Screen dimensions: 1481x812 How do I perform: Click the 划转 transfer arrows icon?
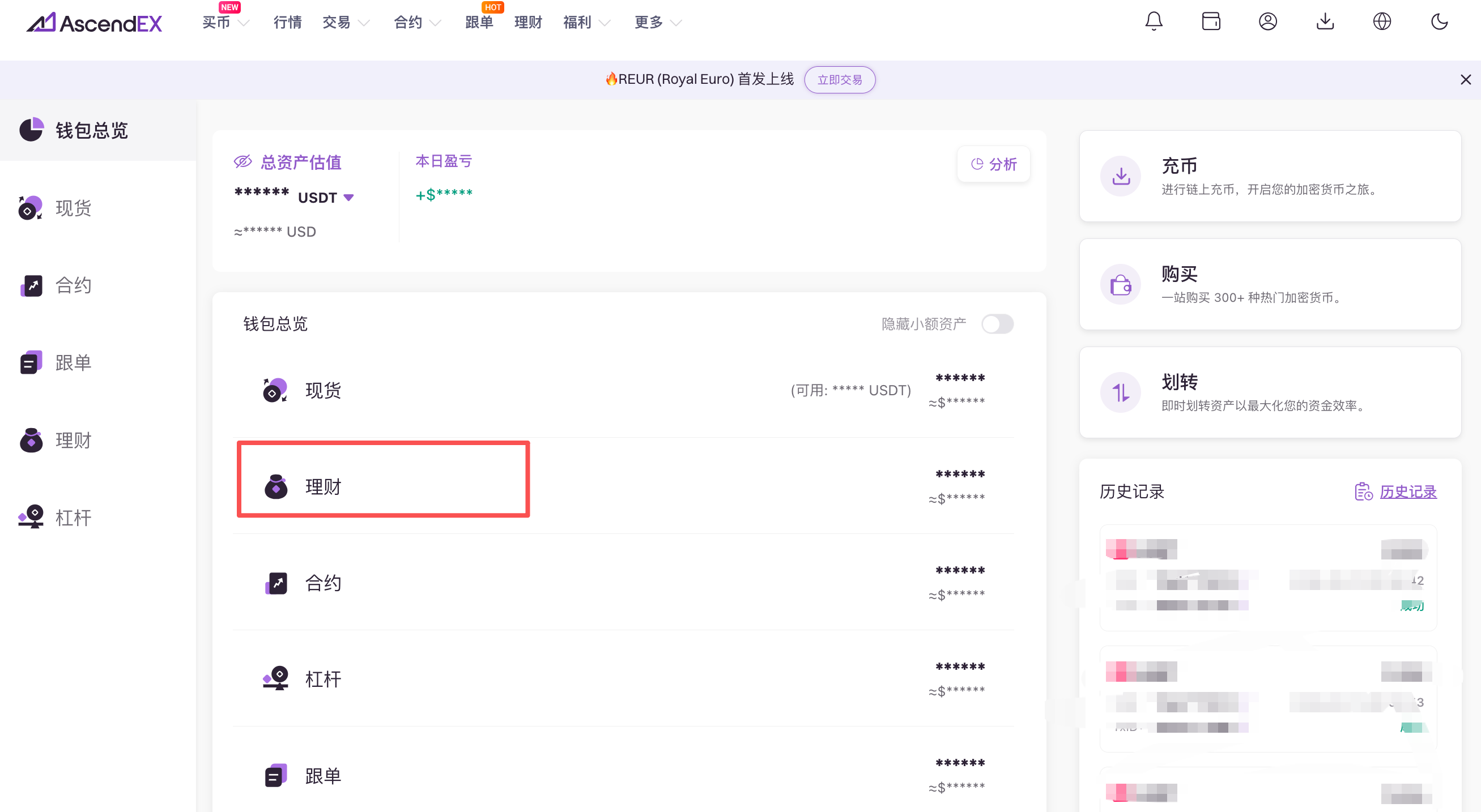tap(1120, 392)
